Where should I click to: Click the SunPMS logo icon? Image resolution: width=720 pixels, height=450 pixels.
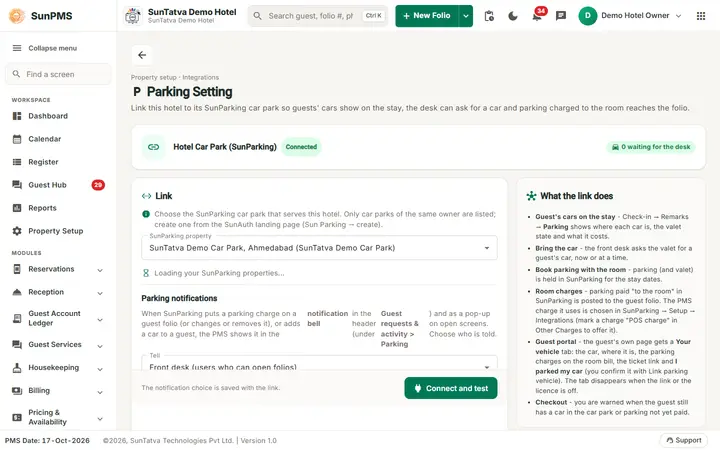point(17,16)
